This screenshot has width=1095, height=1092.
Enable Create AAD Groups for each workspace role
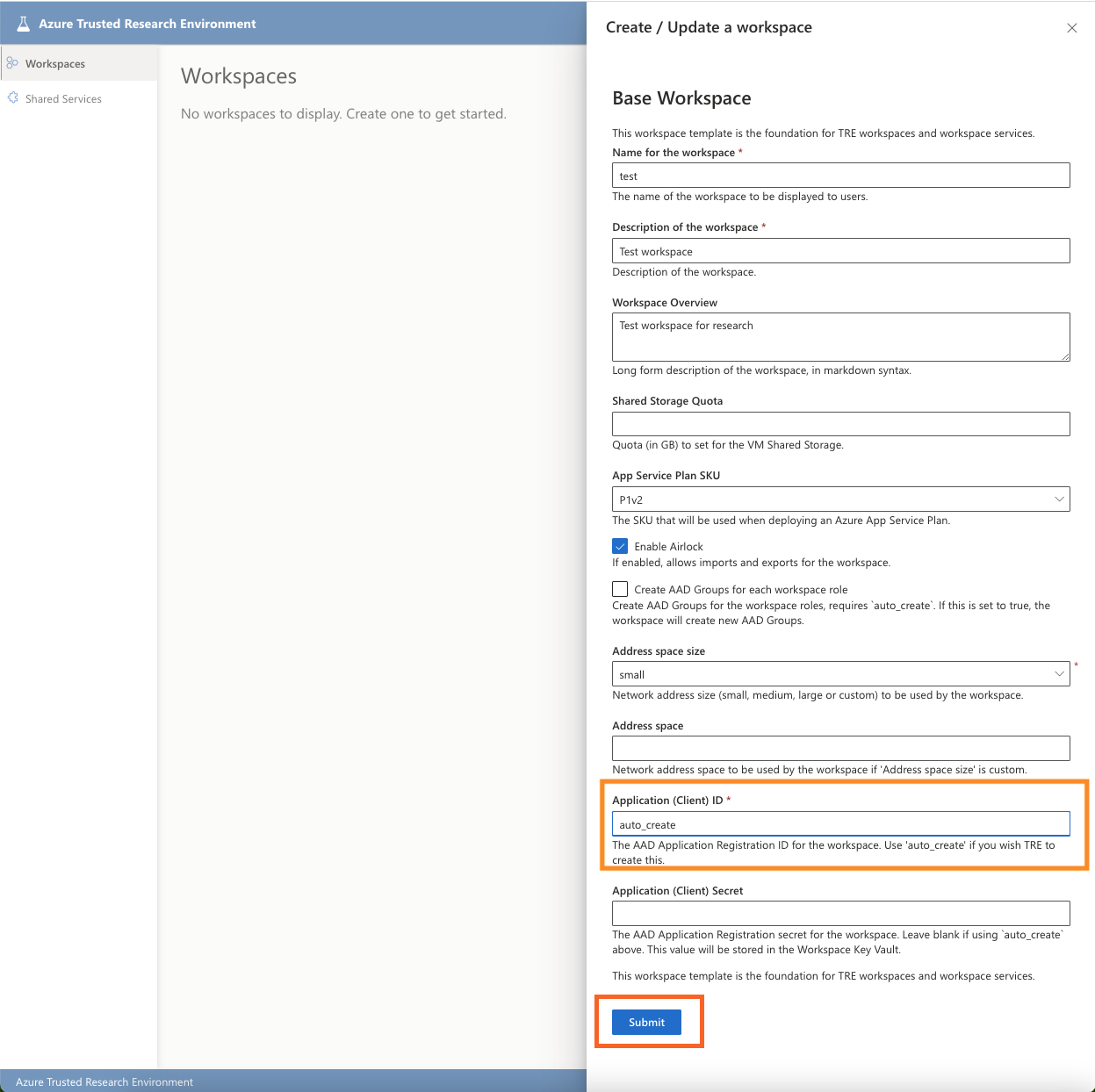pos(620,588)
